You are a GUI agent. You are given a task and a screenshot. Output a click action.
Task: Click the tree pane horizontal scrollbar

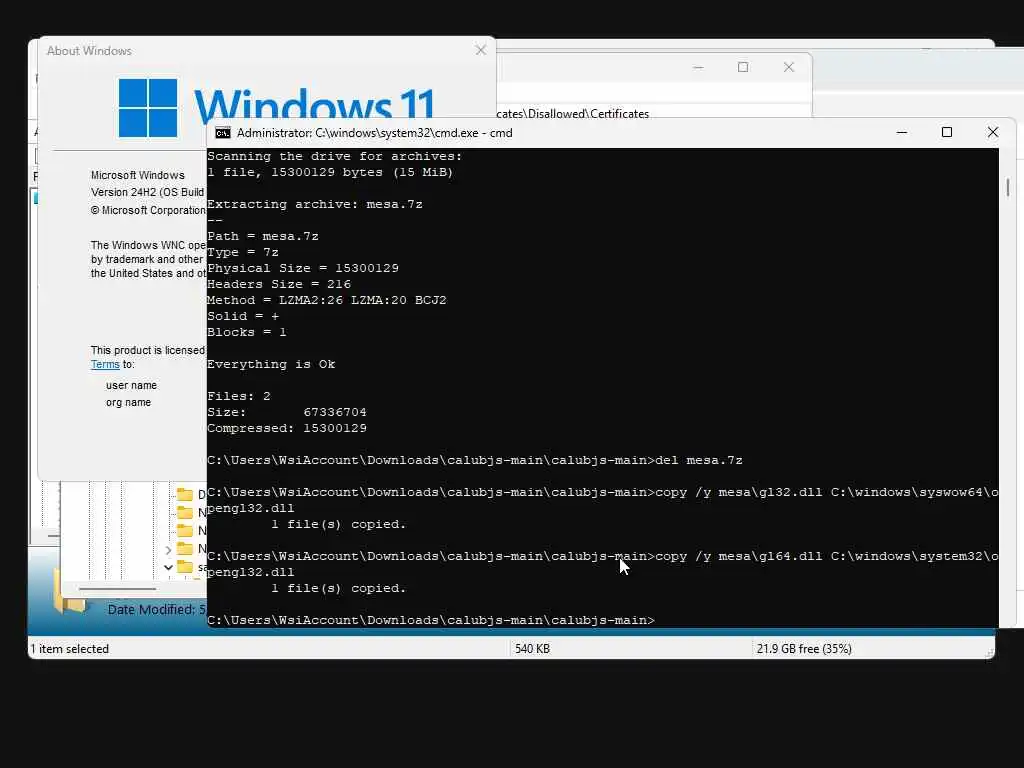coord(118,588)
